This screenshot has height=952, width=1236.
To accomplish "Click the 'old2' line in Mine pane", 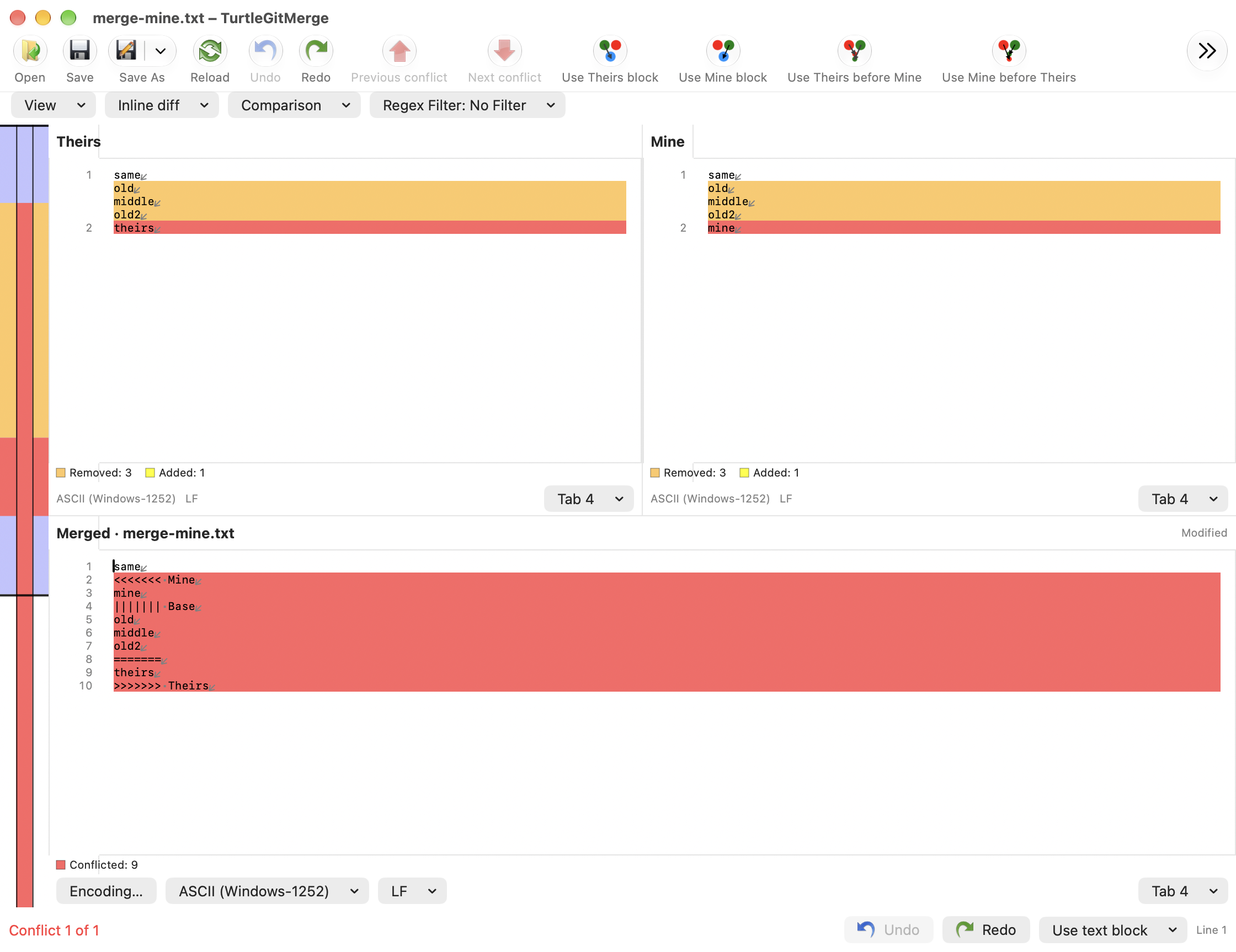I will (x=964, y=215).
